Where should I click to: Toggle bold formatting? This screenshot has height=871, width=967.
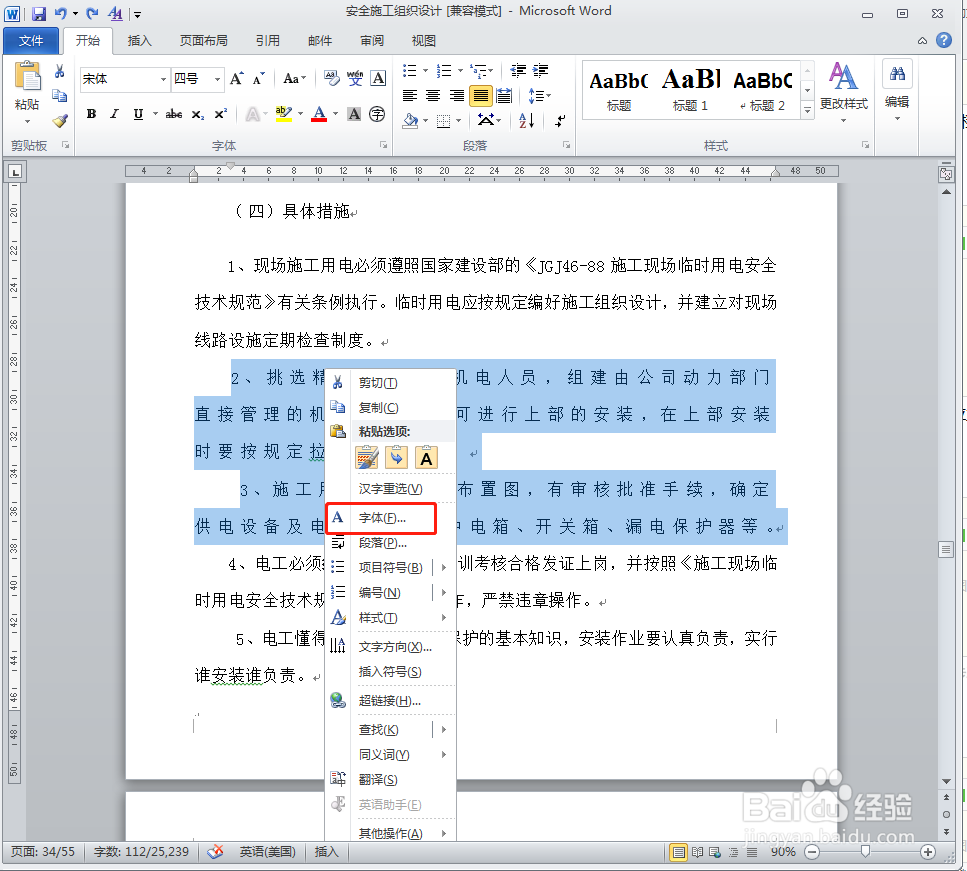pos(90,114)
